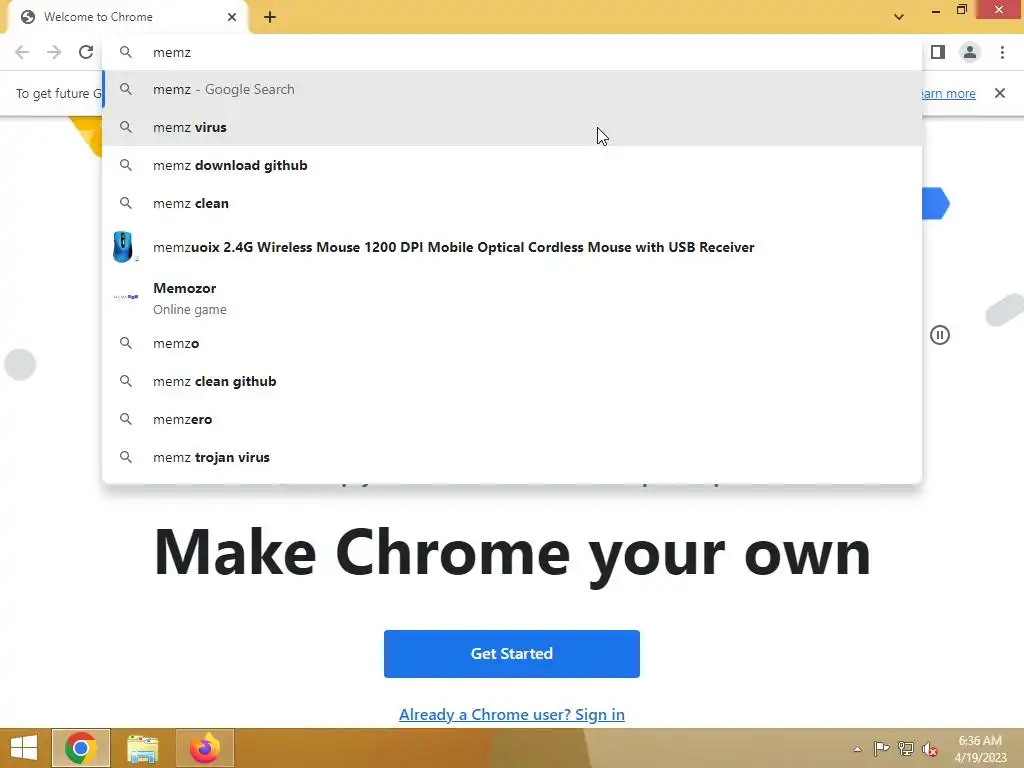Click search icon beside 'memz virus'
1024x768 pixels.
coord(126,127)
